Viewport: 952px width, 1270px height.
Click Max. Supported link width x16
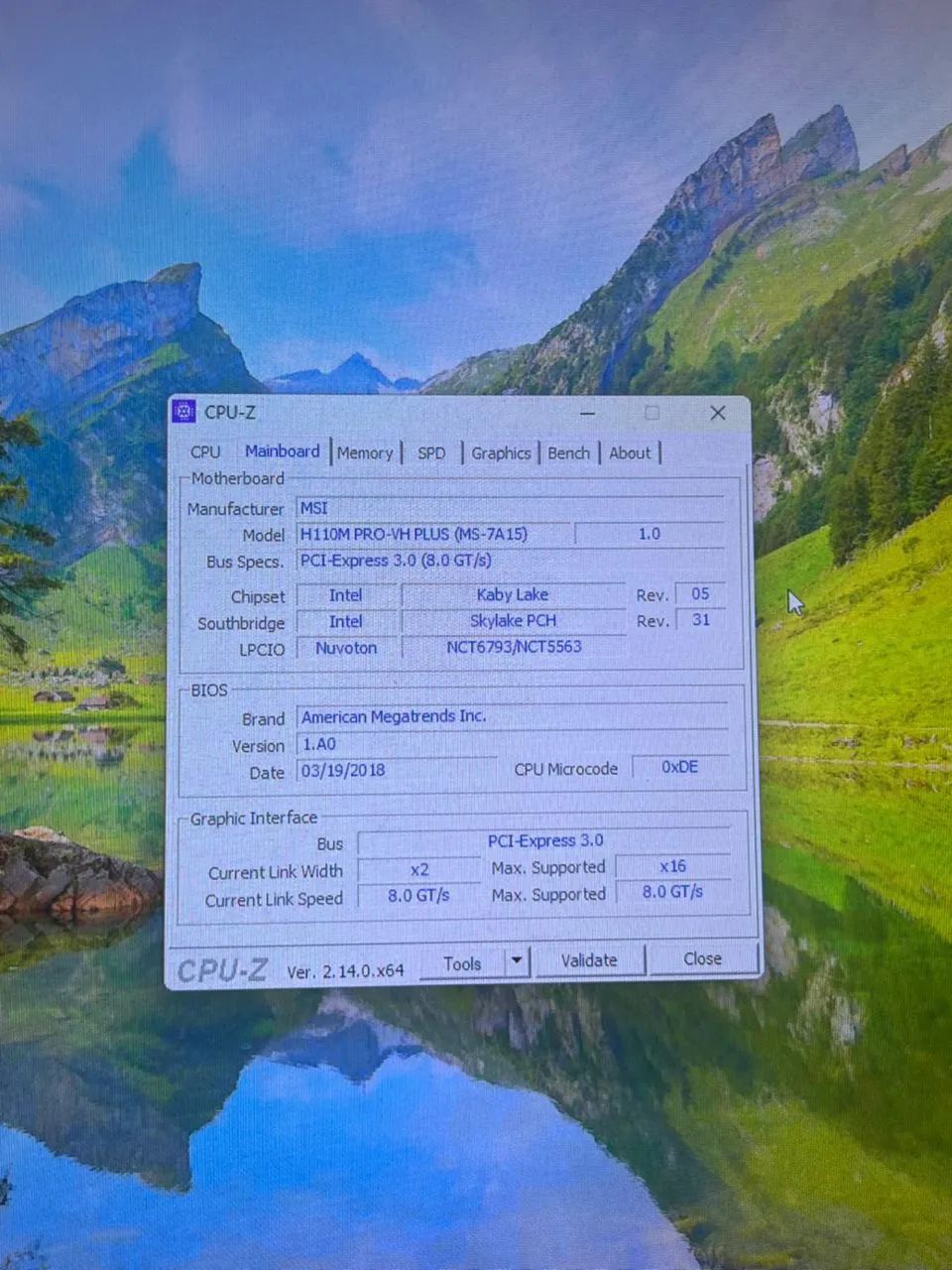[672, 866]
